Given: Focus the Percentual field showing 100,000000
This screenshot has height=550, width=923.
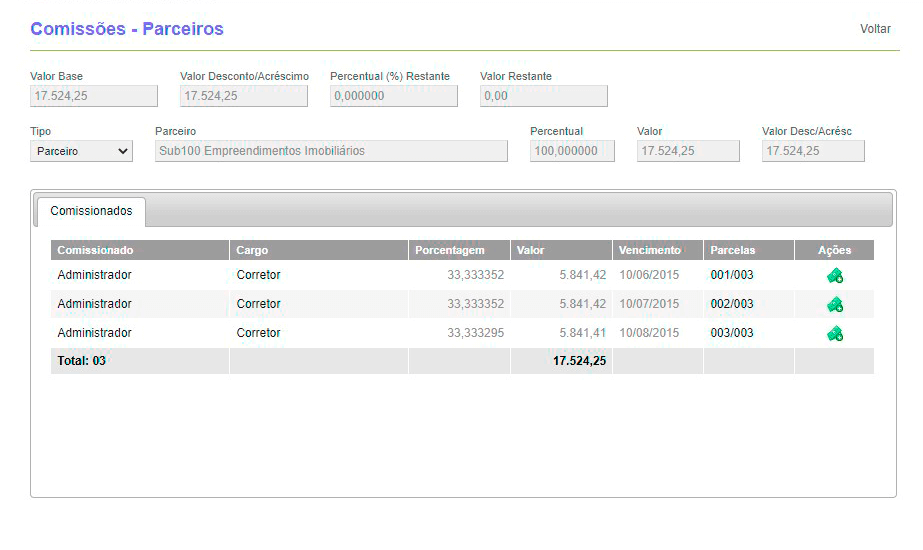Looking at the screenshot, I should 572,151.
